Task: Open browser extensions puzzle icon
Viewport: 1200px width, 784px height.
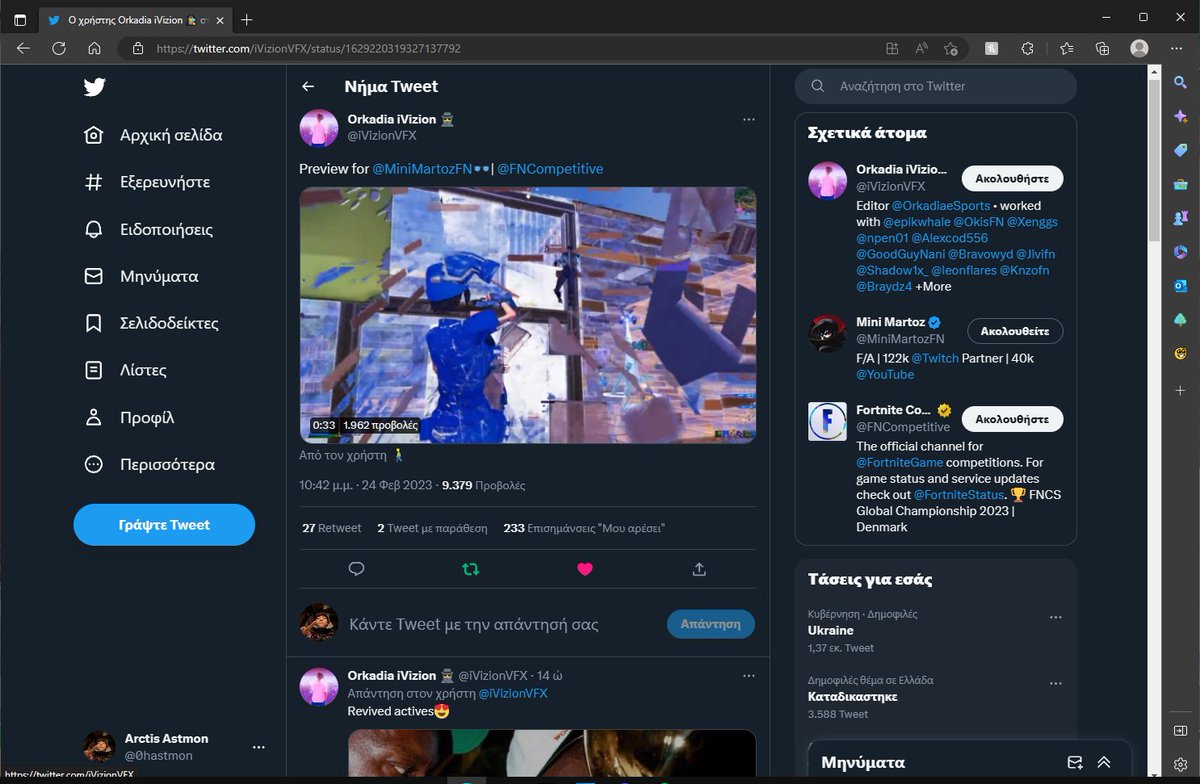Action: pos(1027,48)
